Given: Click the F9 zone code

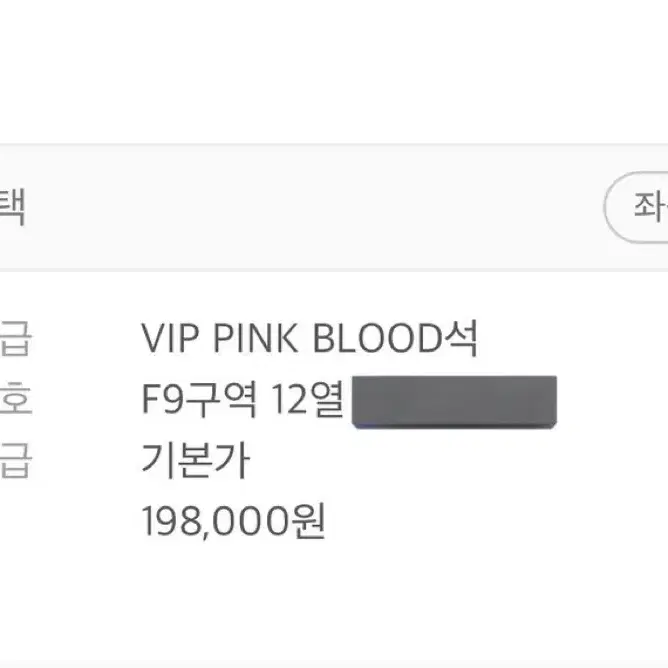Looking at the screenshot, I should pos(162,399).
